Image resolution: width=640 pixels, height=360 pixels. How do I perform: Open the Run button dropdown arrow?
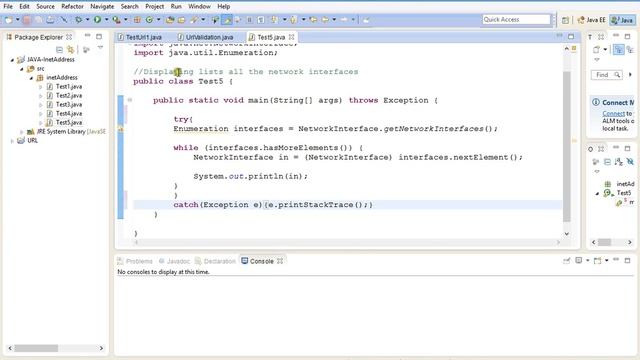point(106,20)
